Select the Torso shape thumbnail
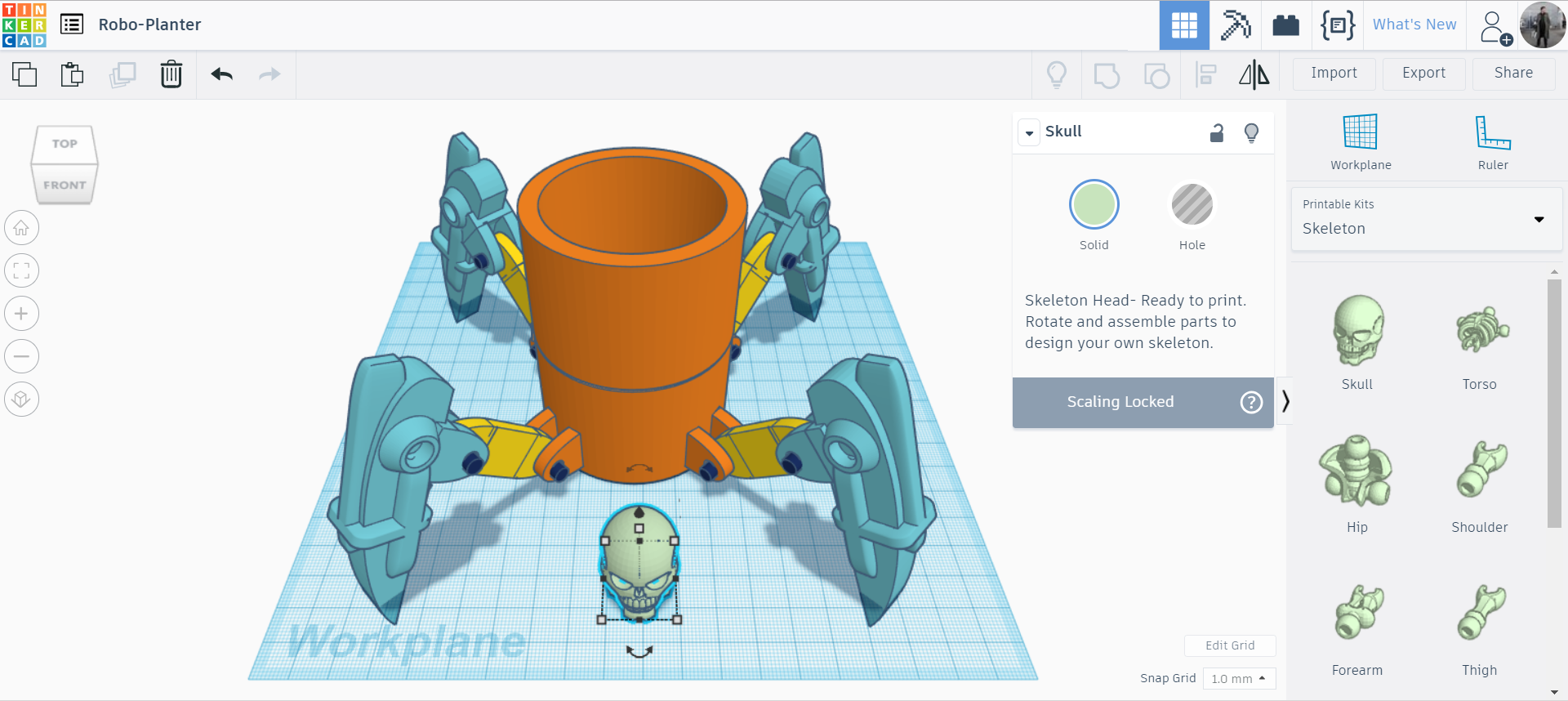 tap(1482, 329)
